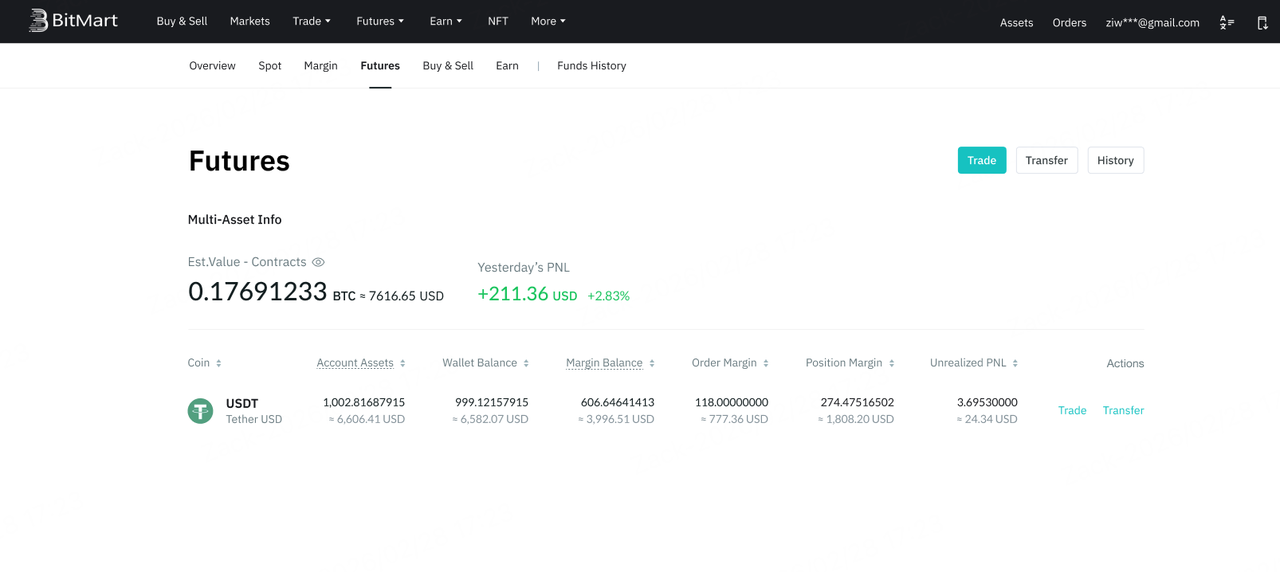The image size is (1280, 572).
Task: Click the BitMart logo
Action: [73, 21]
